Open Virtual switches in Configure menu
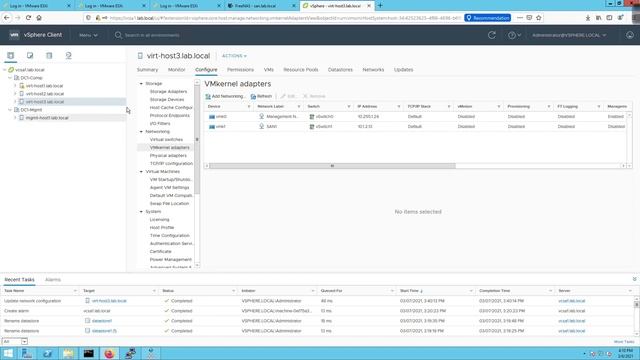This screenshot has height=360, width=640. point(166,140)
